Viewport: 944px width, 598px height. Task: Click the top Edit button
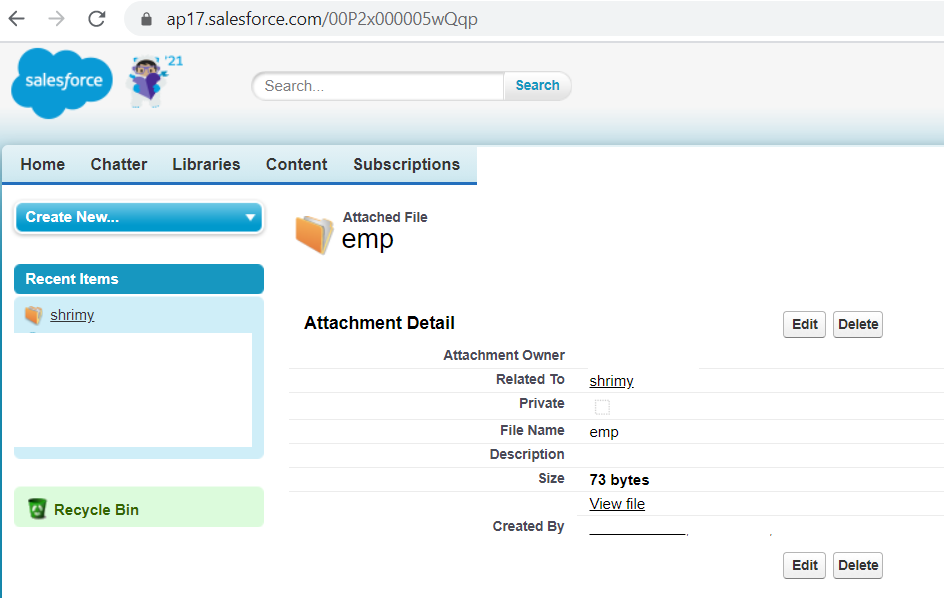click(804, 324)
